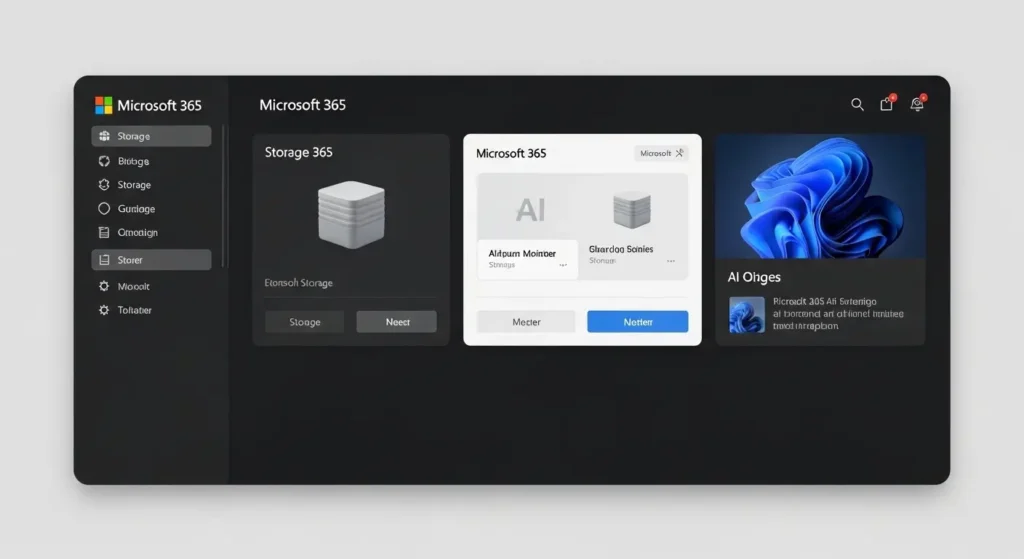Open the three-dot menu for Aldpum Moimber

[563, 265]
